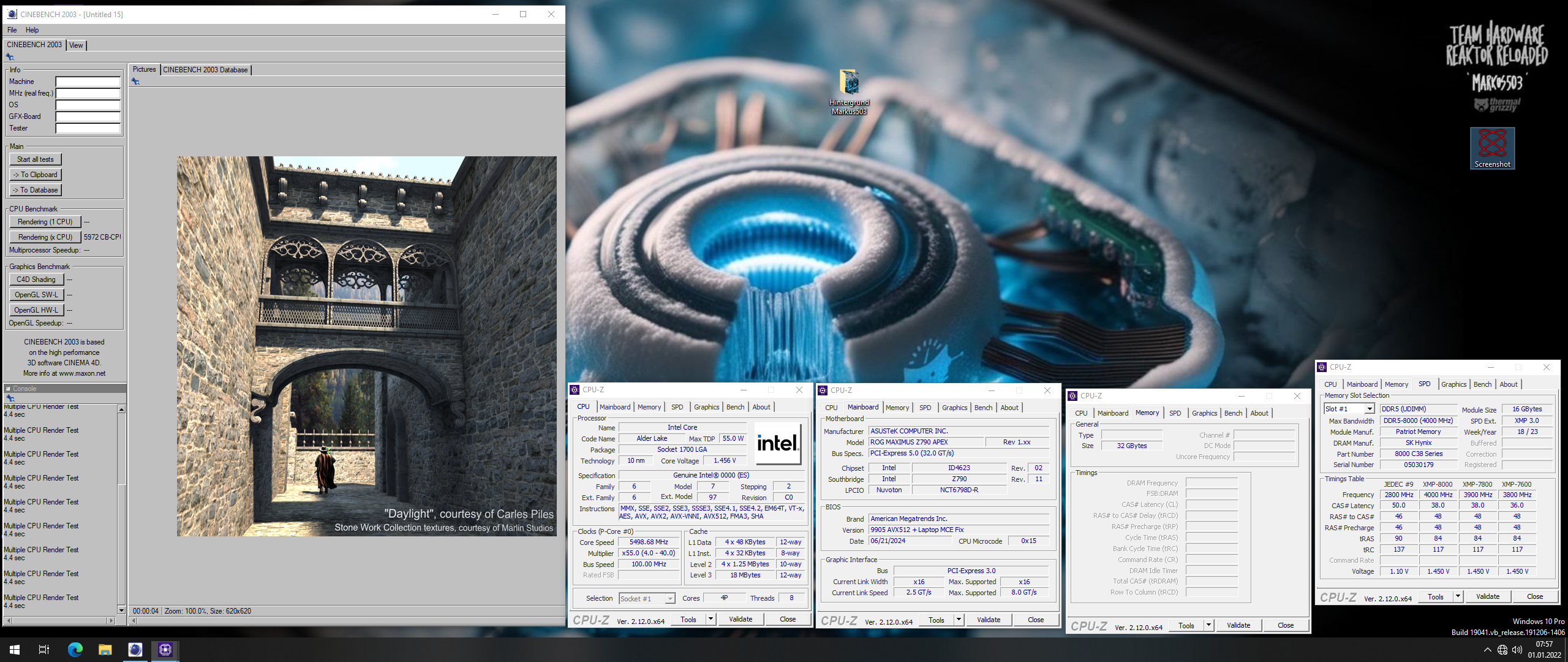Click the To Database button

(x=36, y=190)
